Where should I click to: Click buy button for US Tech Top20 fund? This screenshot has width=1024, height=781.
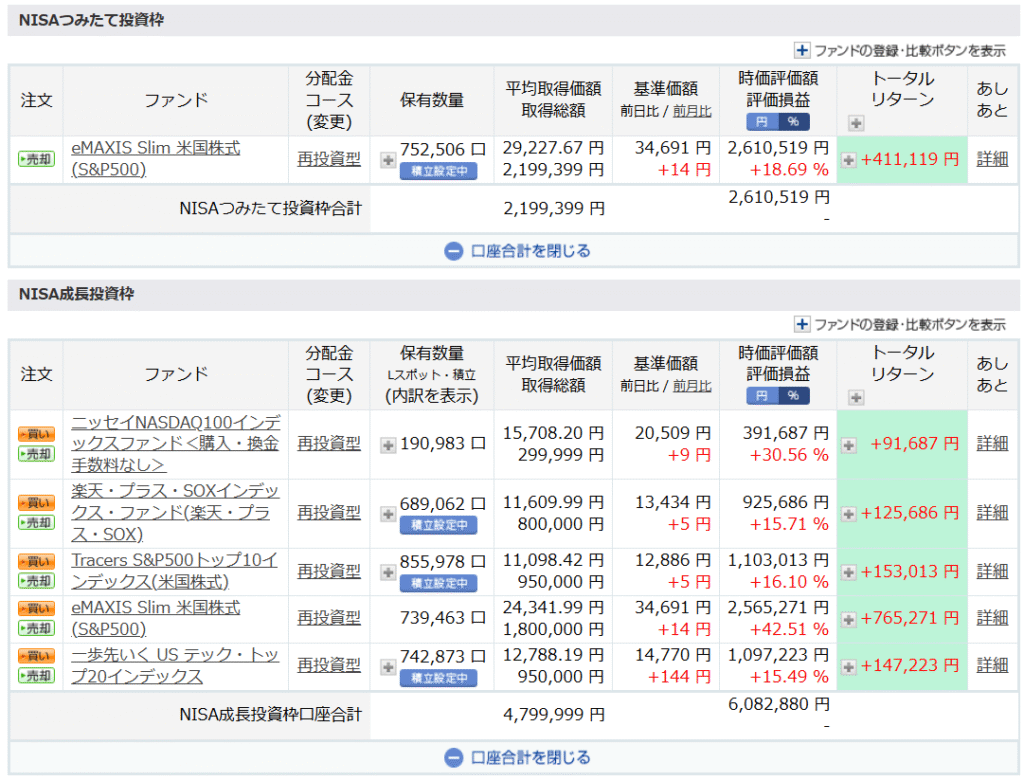pos(37,656)
